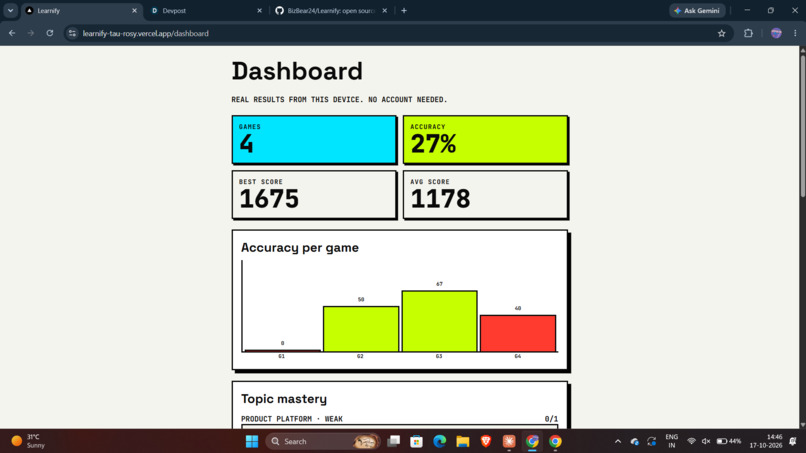Close the Learnify tab

click(135, 11)
